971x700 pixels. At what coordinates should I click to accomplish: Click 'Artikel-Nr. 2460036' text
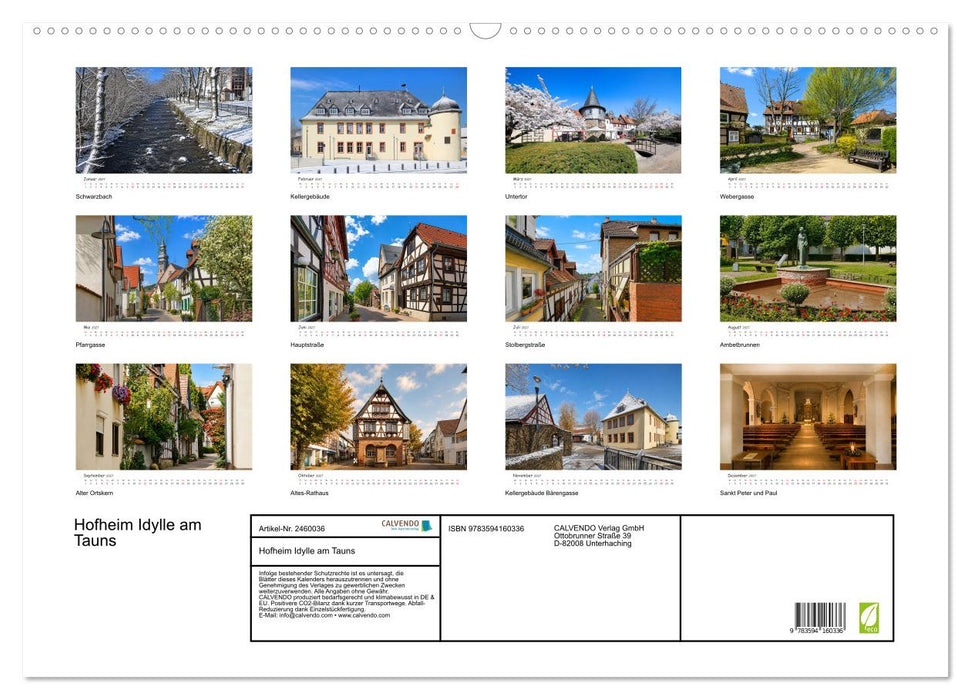pyautogui.click(x=292, y=528)
